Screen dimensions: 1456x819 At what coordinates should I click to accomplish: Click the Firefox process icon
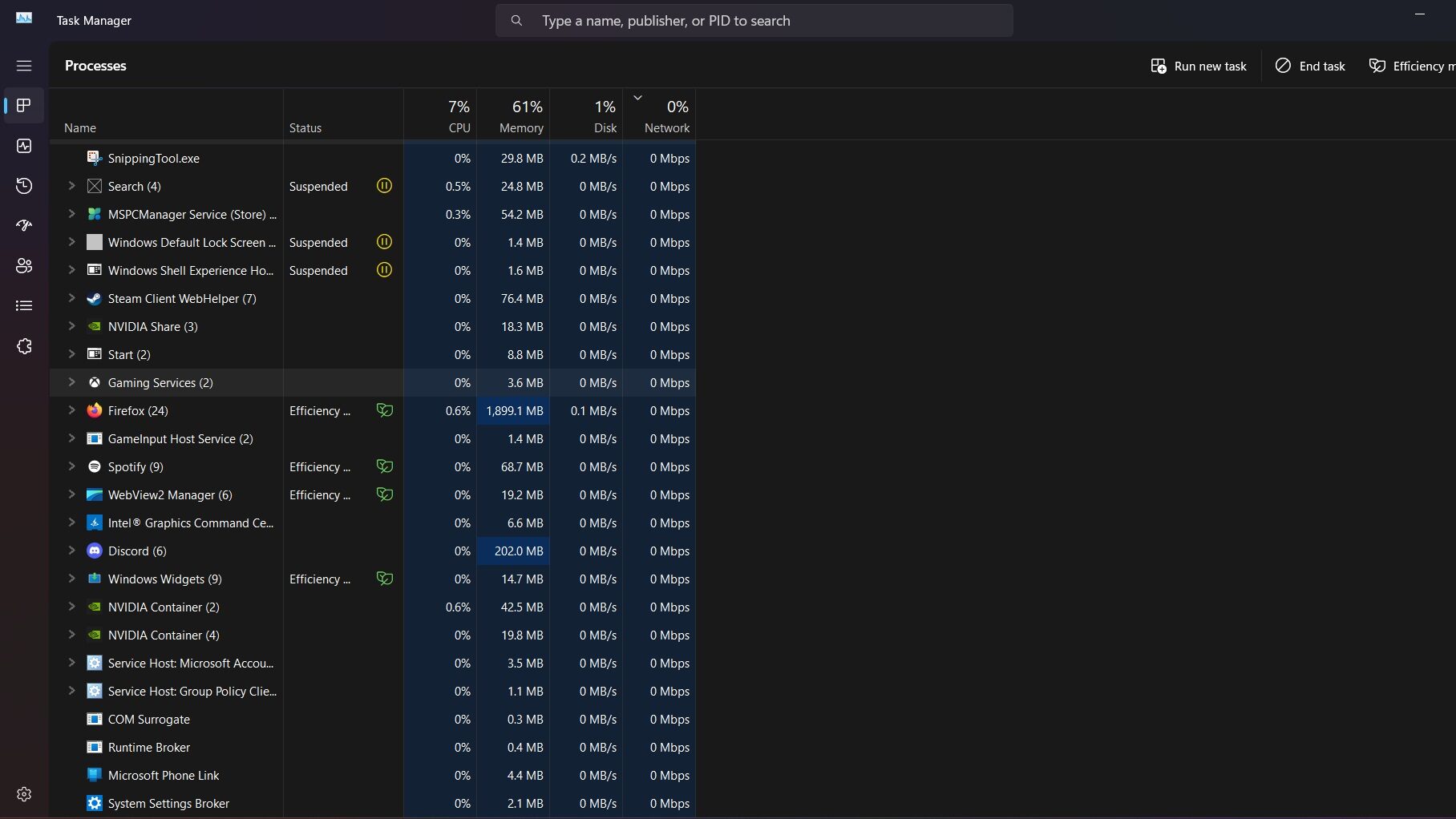(x=95, y=410)
